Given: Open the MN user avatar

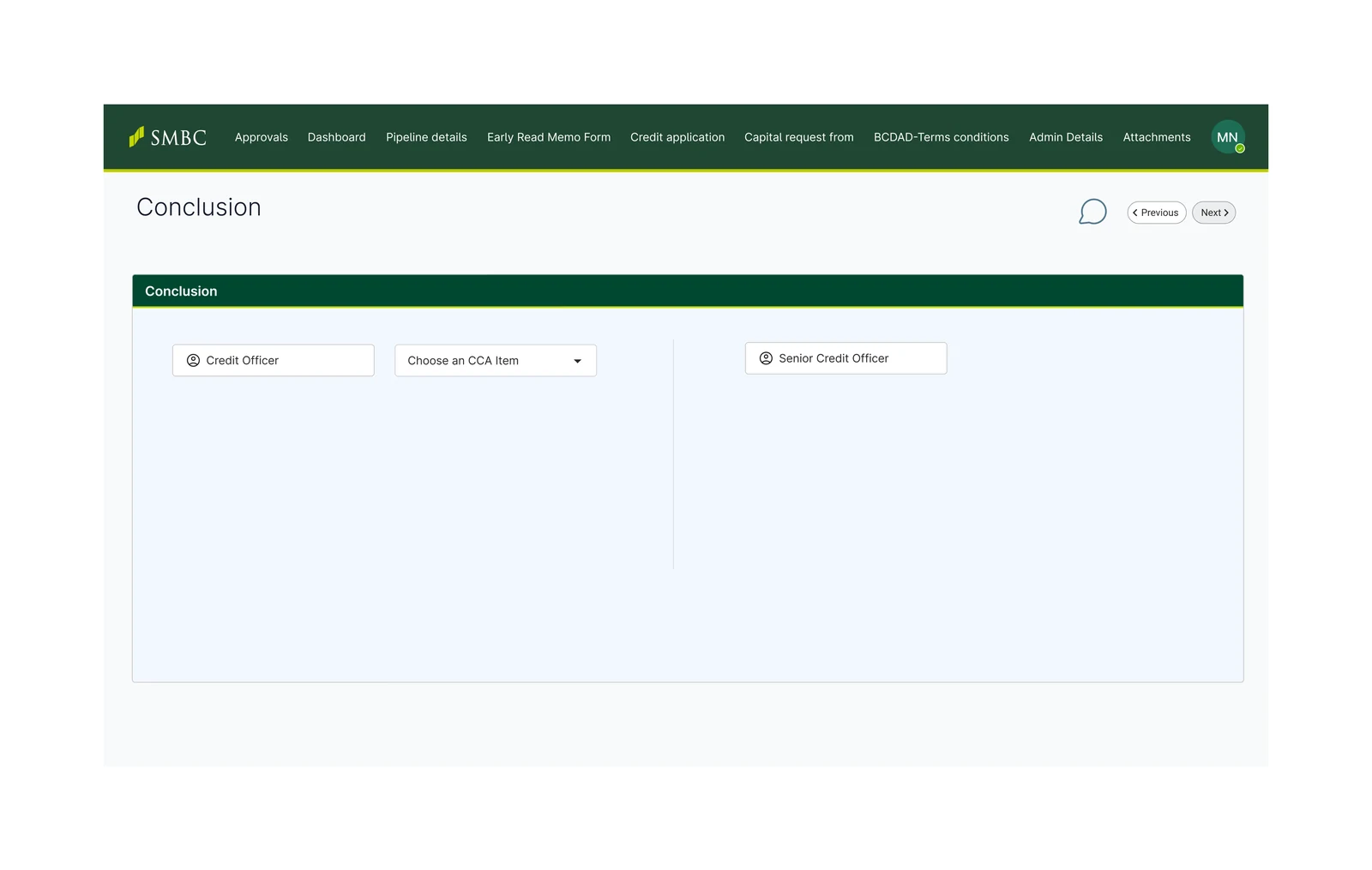Looking at the screenshot, I should [1227, 137].
